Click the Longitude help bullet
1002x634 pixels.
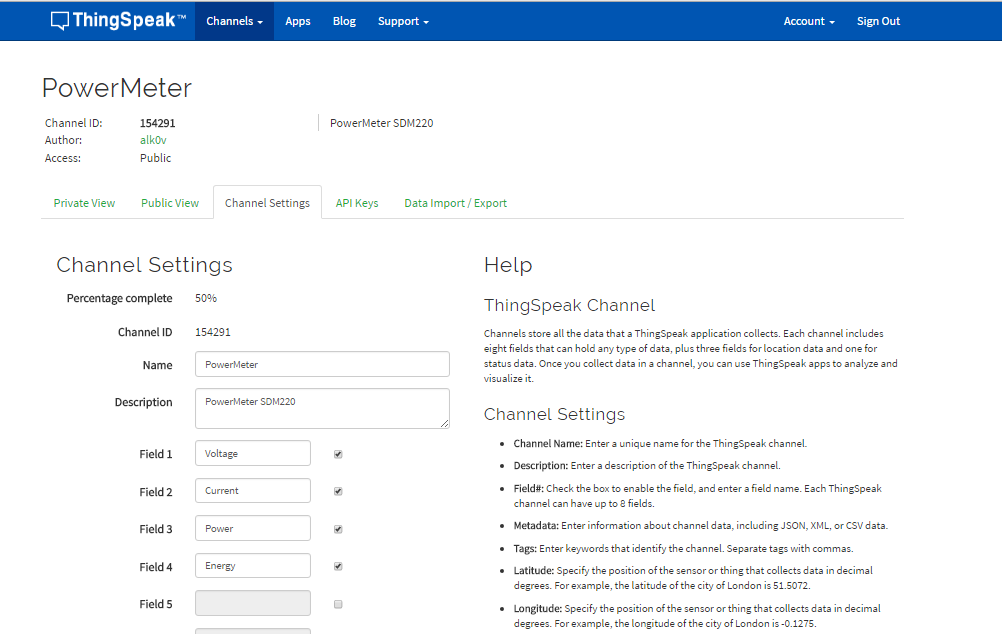pyautogui.click(x=697, y=616)
